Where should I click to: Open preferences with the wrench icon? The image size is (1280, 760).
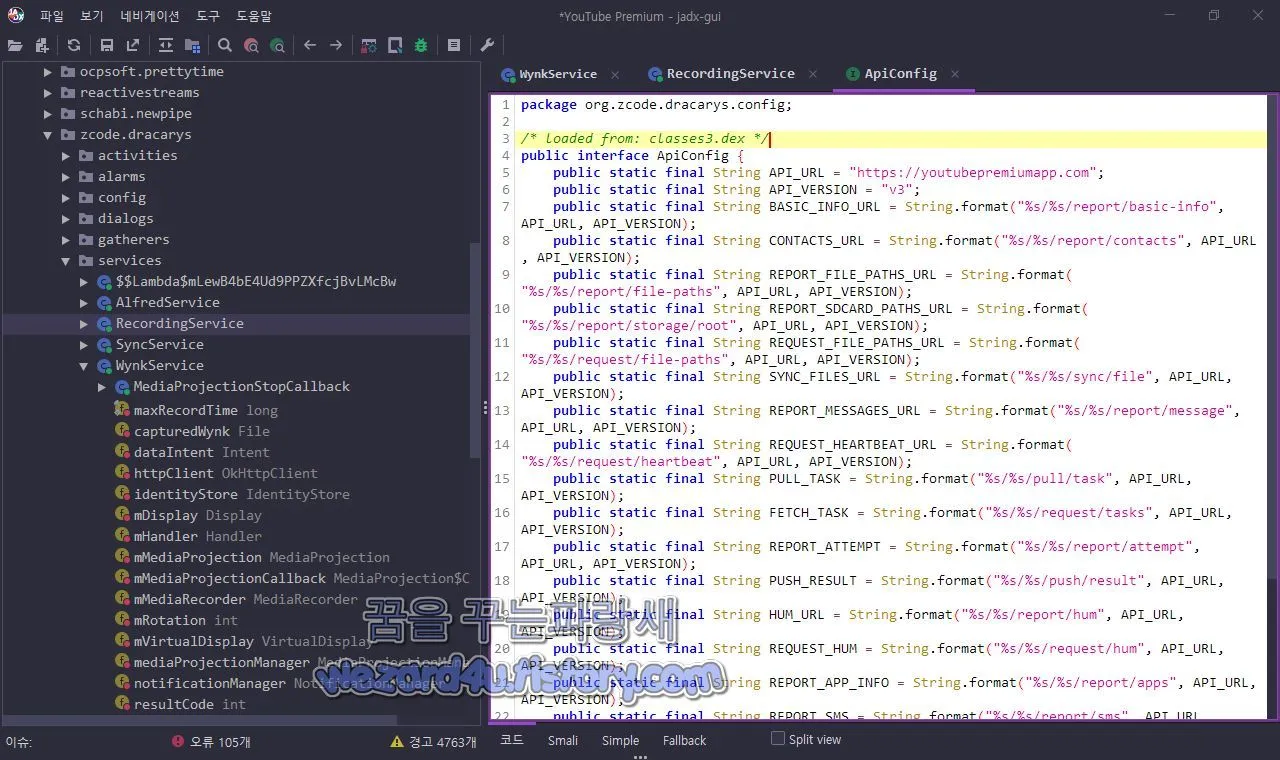point(487,45)
